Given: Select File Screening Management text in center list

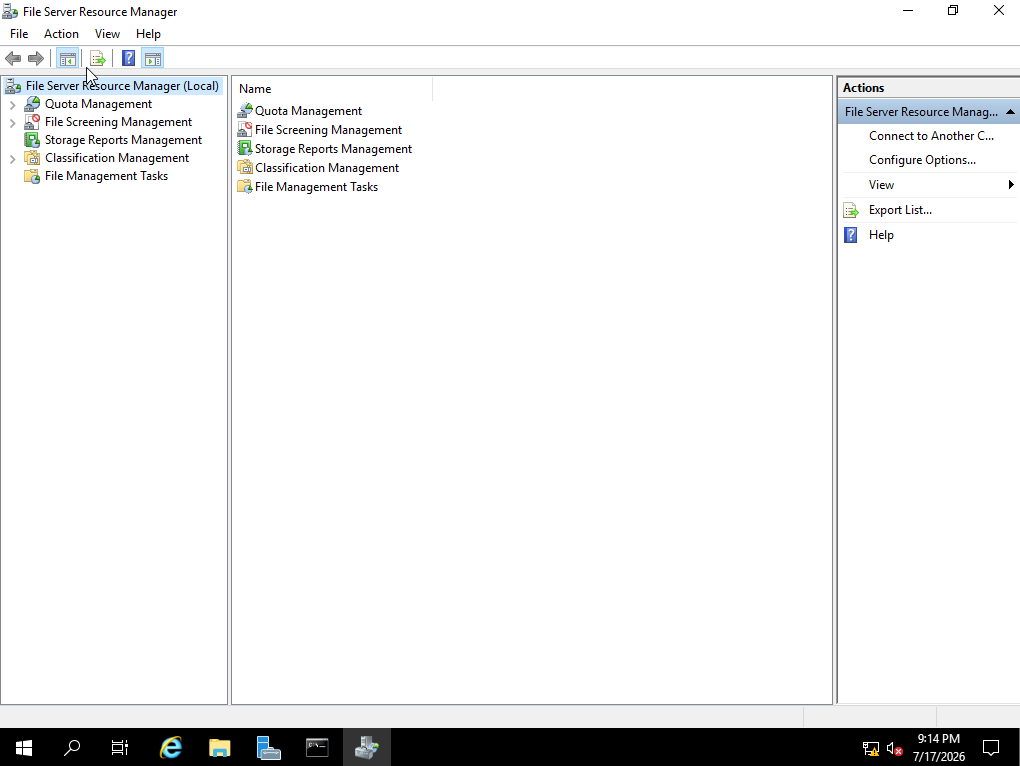Looking at the screenshot, I should (329, 129).
